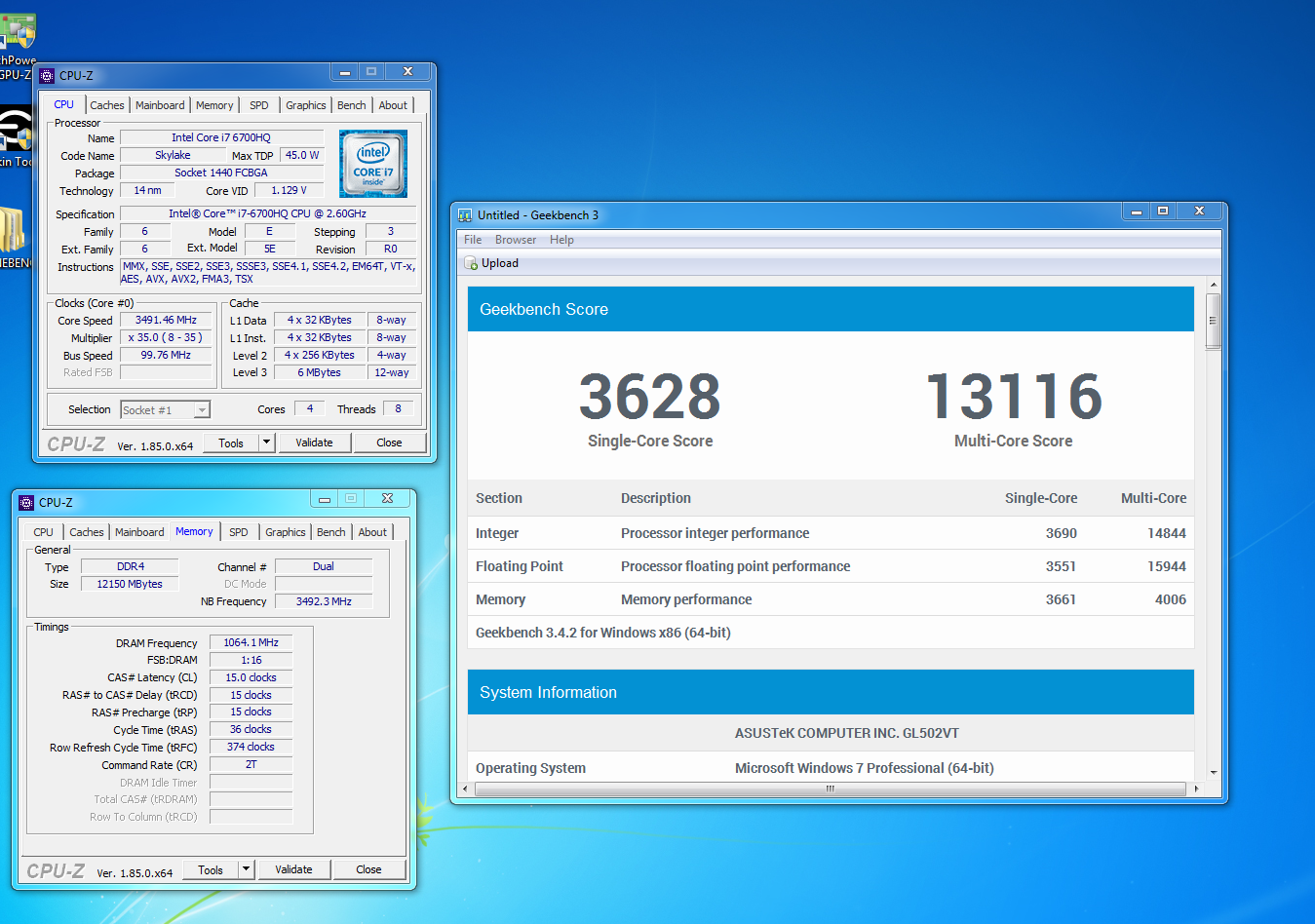Click the Max TDP value 45.0 W
The width and height of the screenshot is (1315, 924).
click(x=301, y=155)
